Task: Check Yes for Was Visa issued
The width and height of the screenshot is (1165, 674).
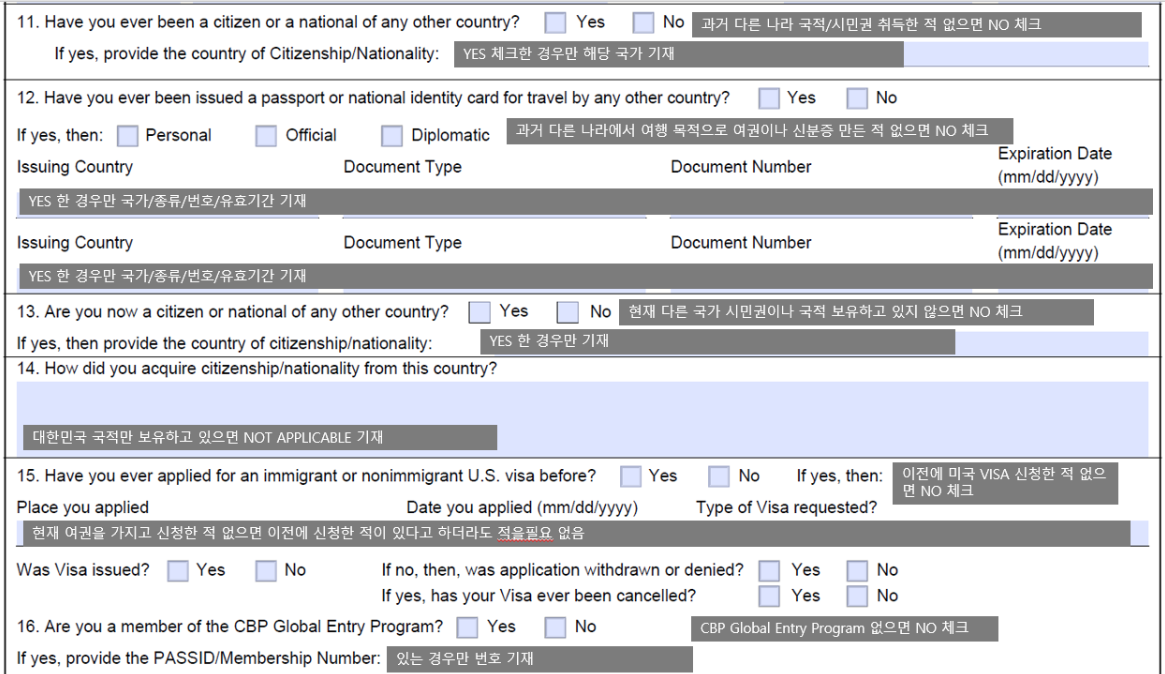Action: (x=178, y=571)
